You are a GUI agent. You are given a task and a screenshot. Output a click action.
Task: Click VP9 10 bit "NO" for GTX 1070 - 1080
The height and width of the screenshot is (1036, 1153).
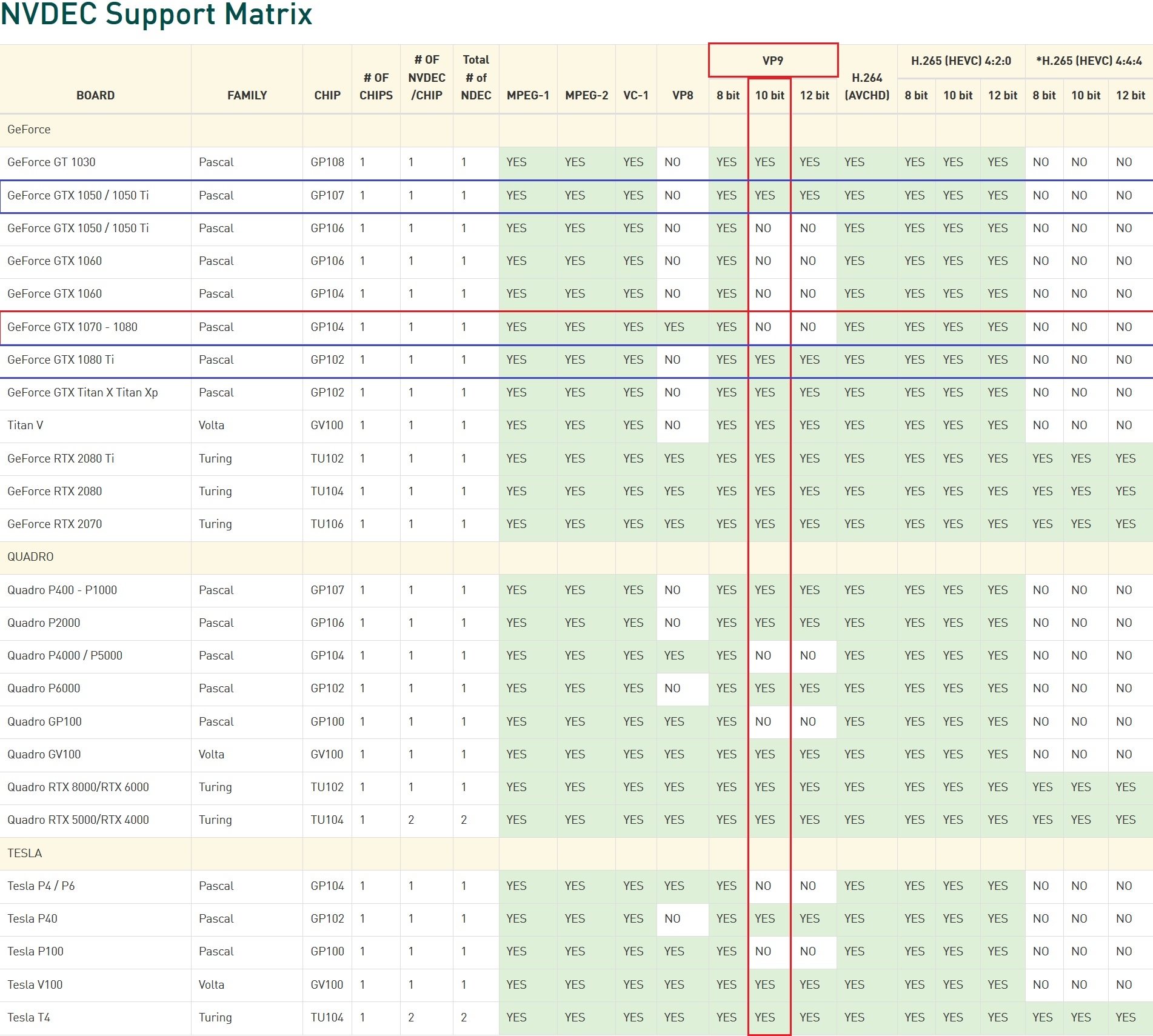click(763, 327)
